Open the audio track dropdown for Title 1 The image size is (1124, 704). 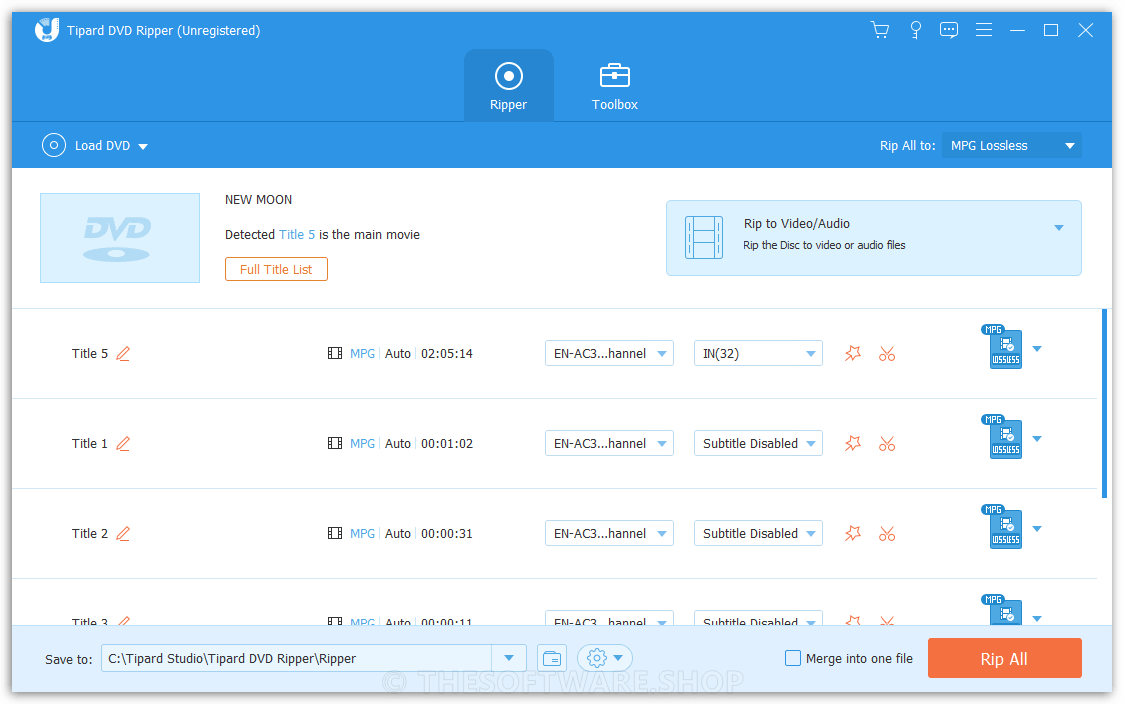click(x=609, y=444)
